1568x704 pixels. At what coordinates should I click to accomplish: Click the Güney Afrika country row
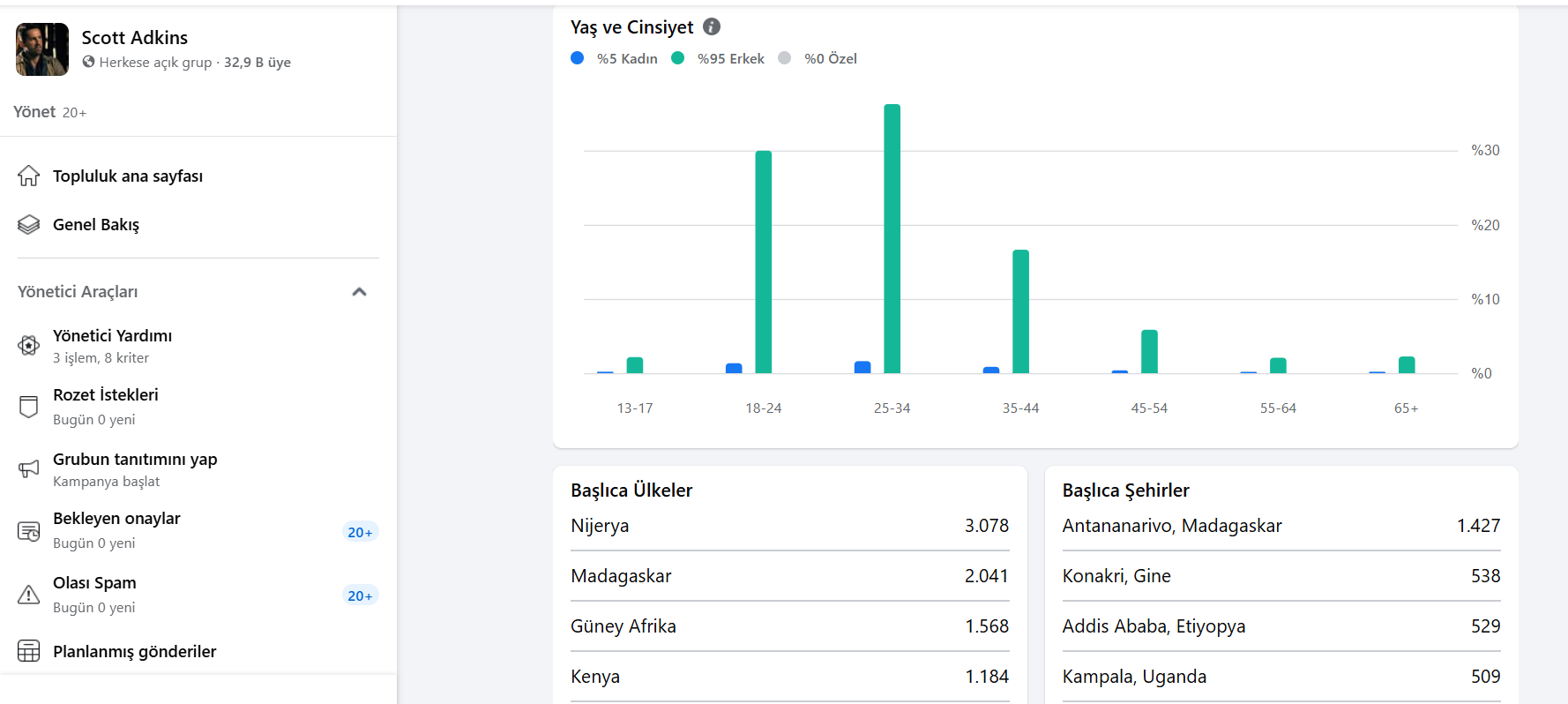pyautogui.click(x=789, y=626)
